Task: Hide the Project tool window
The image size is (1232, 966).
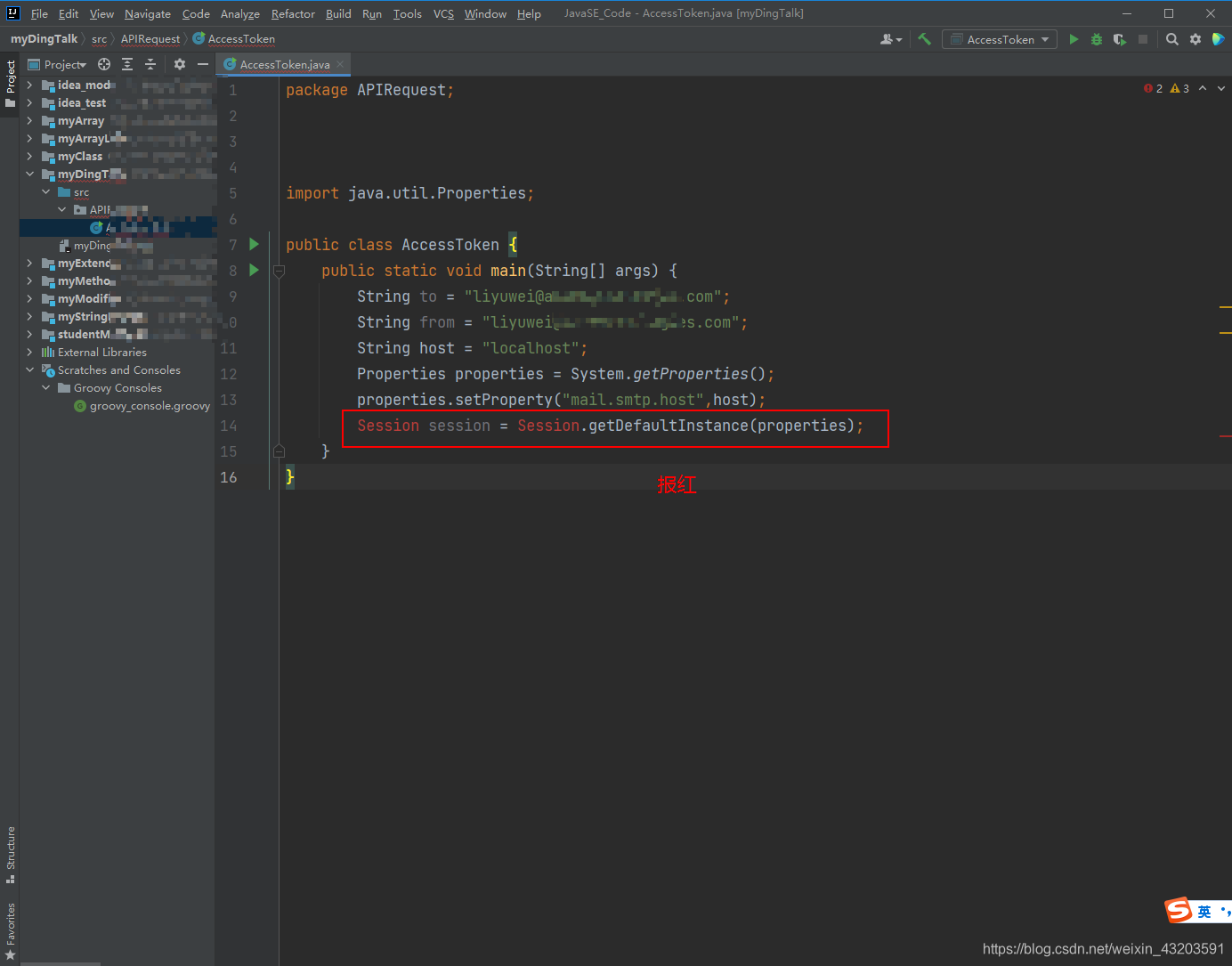Action: pyautogui.click(x=203, y=64)
